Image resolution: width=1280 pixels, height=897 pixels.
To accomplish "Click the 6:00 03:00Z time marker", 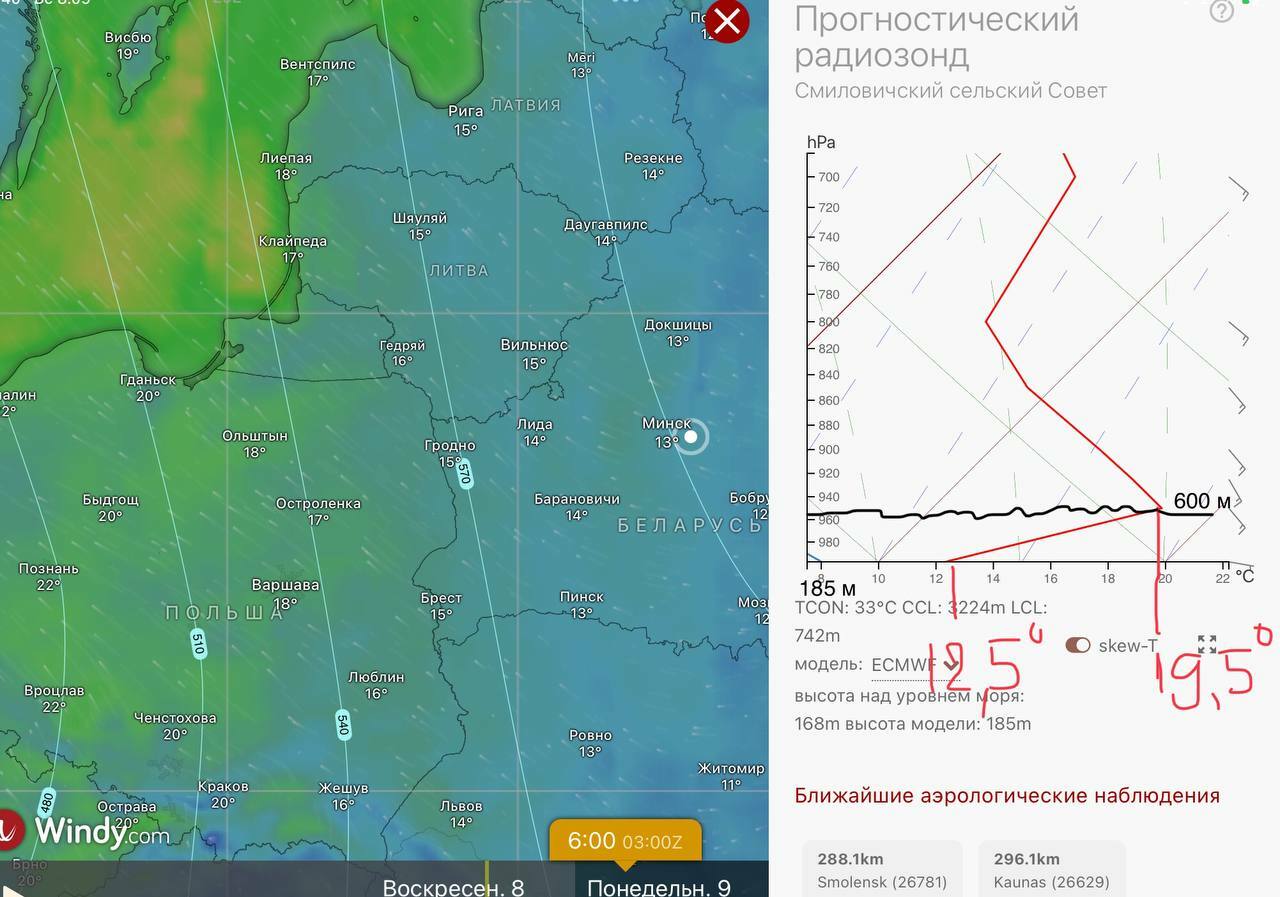I will [x=625, y=841].
